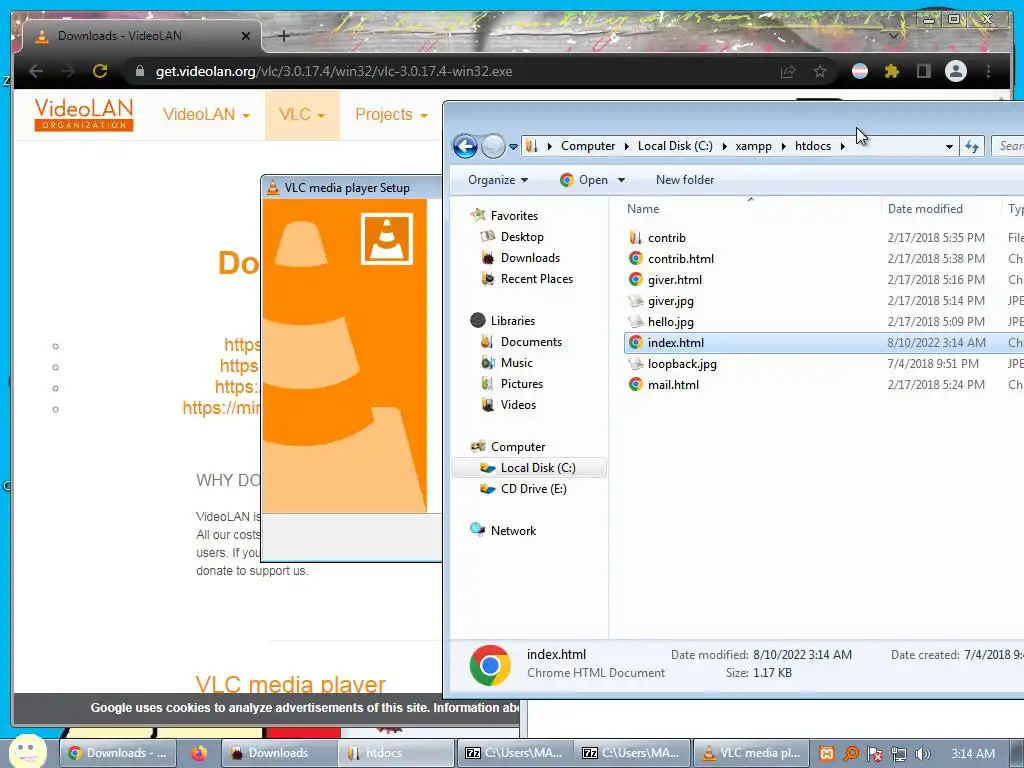This screenshot has width=1024, height=768.
Task: Click the Windows Start button
Action: tap(27, 751)
